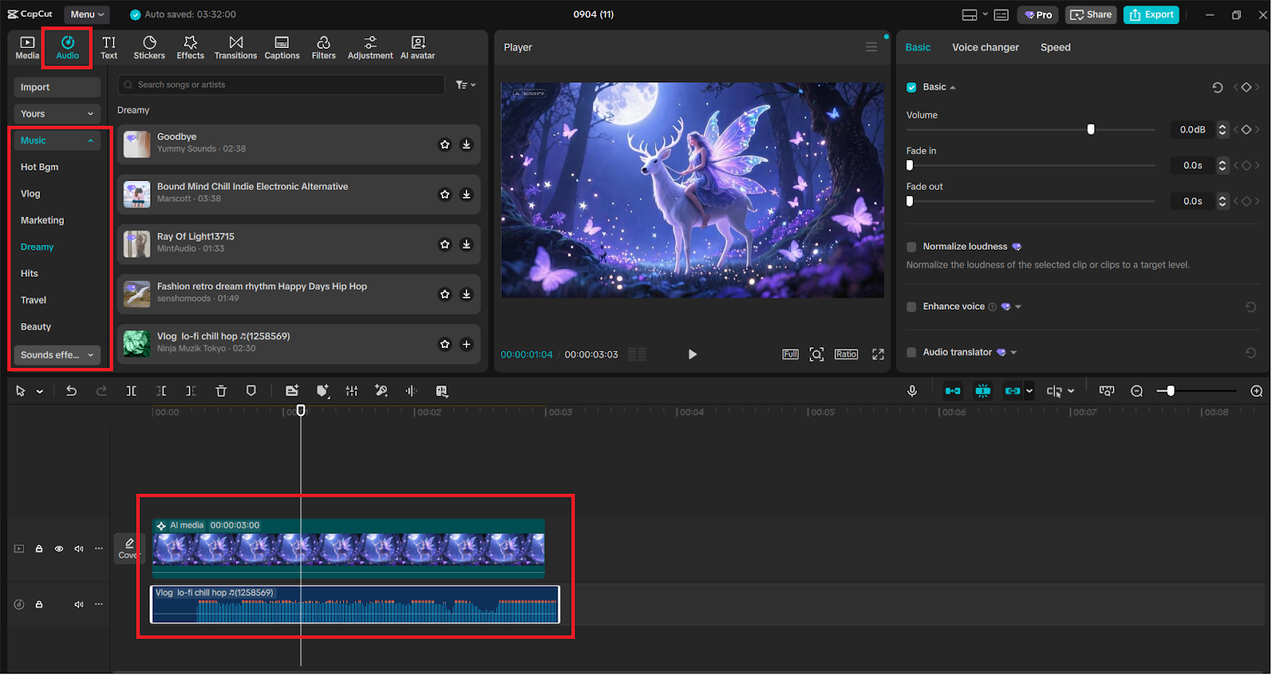Mute the audio track
Screen dimensions: 1280x676
(x=79, y=605)
